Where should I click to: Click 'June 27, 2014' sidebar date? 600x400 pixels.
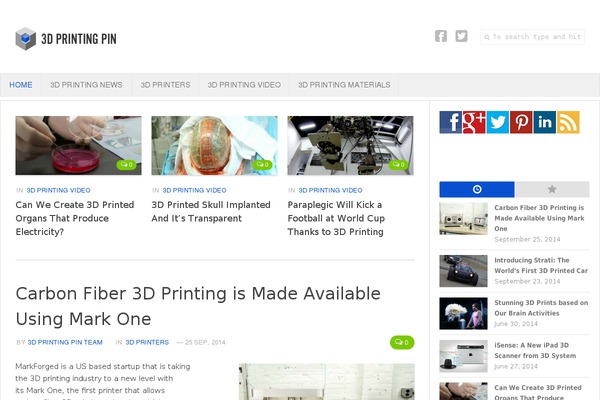click(x=516, y=366)
